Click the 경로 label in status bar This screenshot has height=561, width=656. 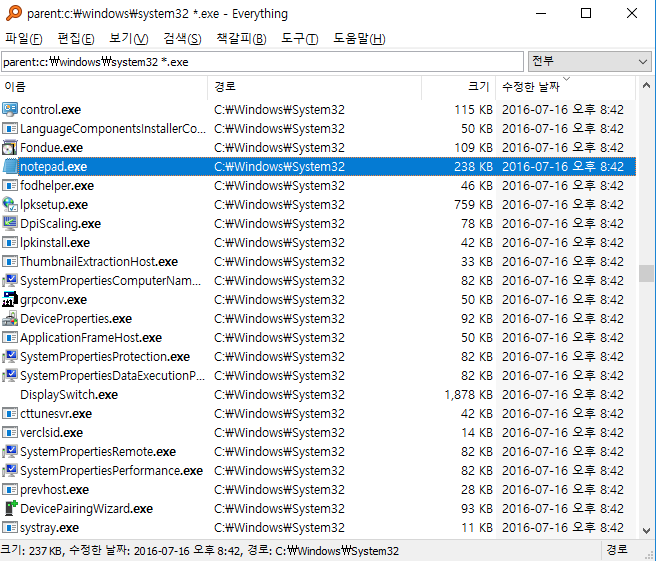tap(617, 550)
